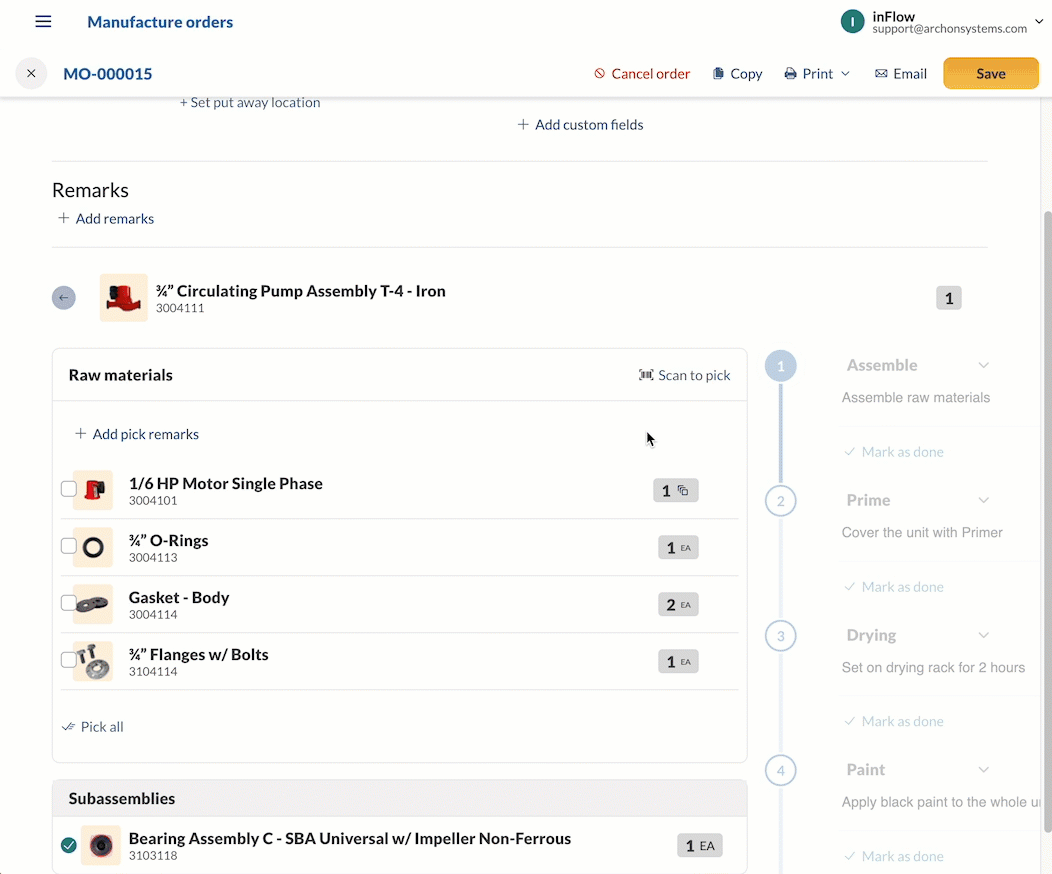Mark the Assemble step as done
The height and width of the screenshot is (874, 1052).
tap(894, 452)
